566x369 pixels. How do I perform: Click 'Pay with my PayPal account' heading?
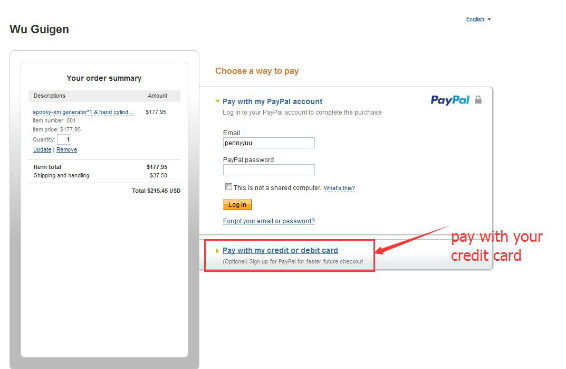[272, 101]
